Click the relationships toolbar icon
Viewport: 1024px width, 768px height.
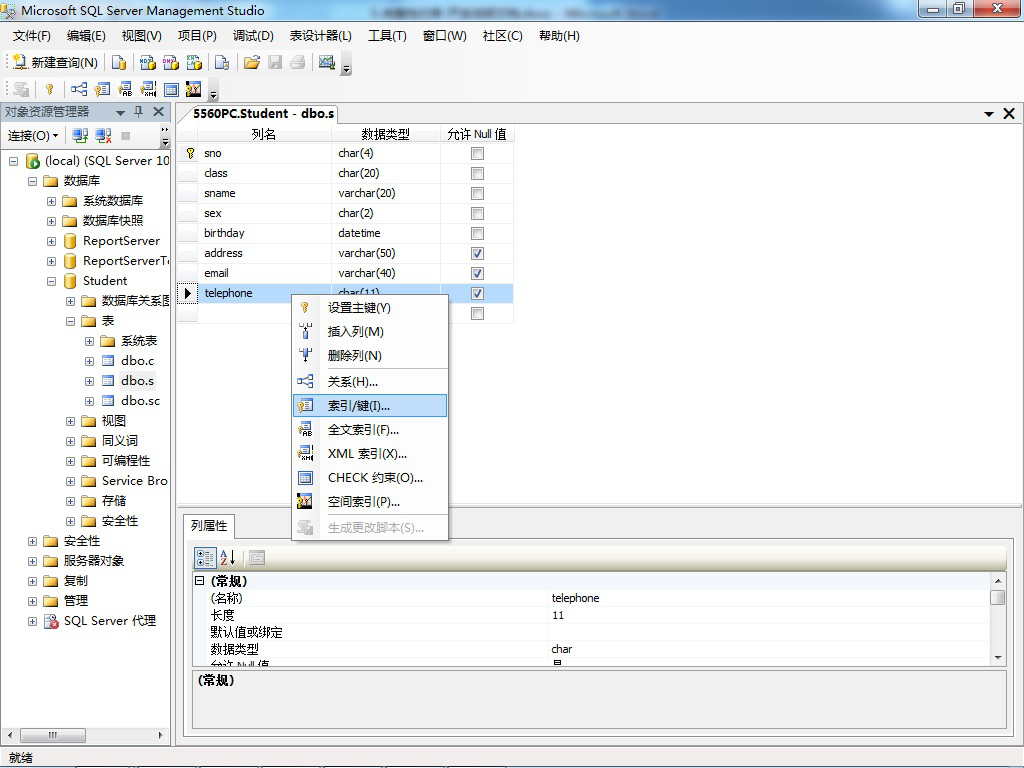click(79, 89)
